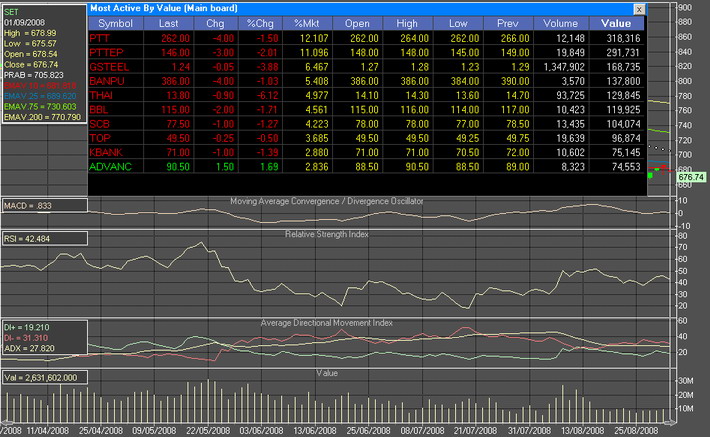Click the Moving Average Convergence / Divergence Oscillator title
Viewport: 710px width, 437px height.
tap(326, 201)
